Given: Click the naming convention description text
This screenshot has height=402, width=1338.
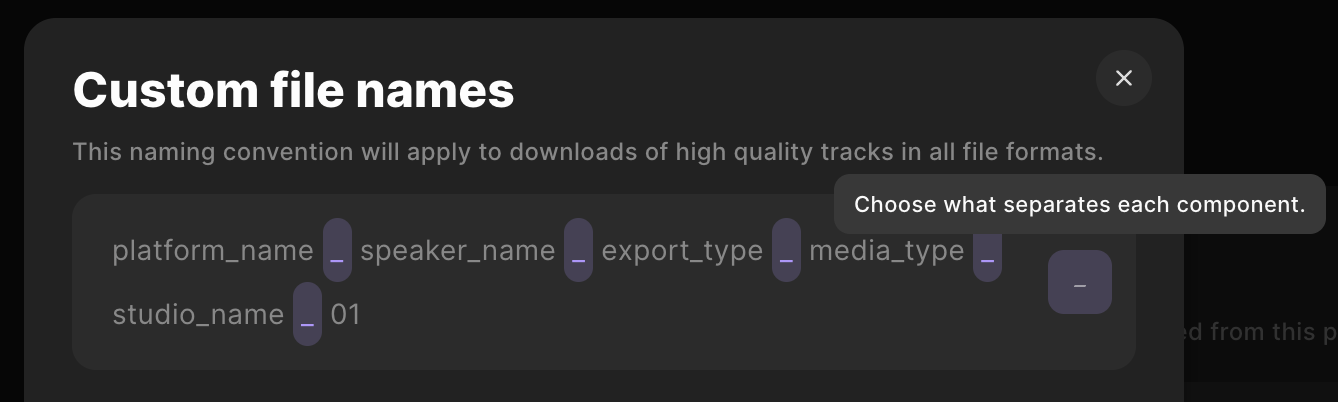Looking at the screenshot, I should (x=587, y=152).
